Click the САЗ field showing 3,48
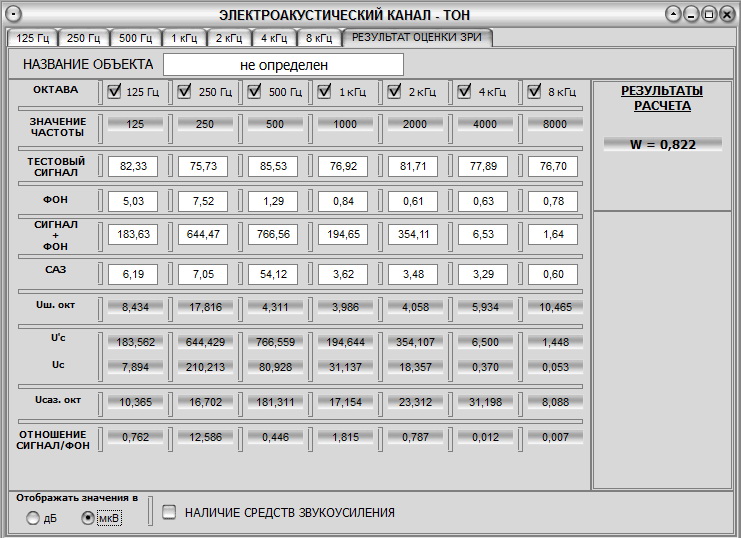Viewport: 741px width, 538px height. pos(413,270)
